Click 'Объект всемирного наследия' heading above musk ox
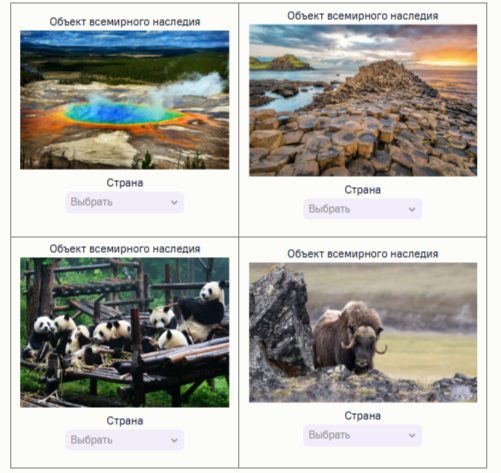The height and width of the screenshot is (473, 501). click(x=363, y=254)
